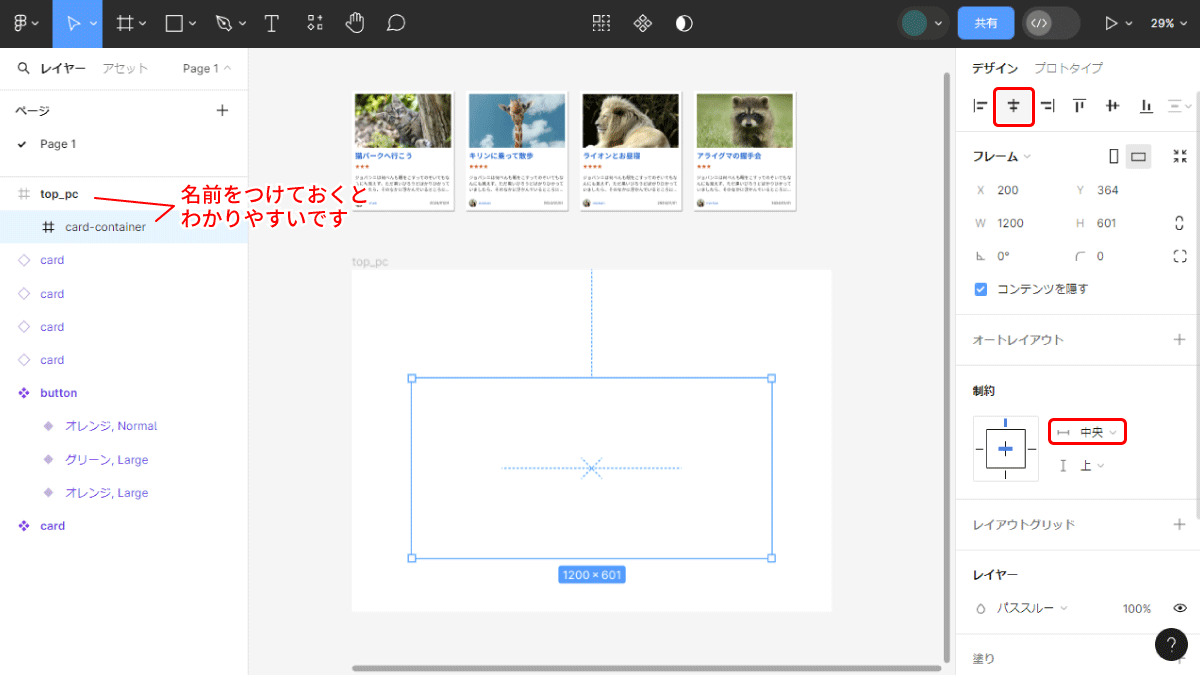The image size is (1200, 675).
Task: Click the 共有 share button
Action: tap(986, 23)
